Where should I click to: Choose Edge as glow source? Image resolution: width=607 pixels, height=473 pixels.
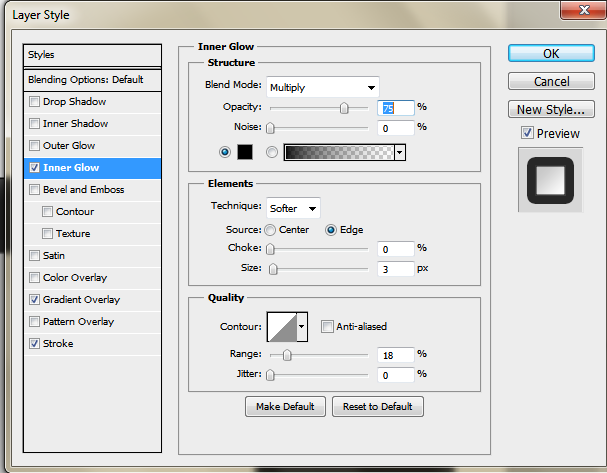click(331, 230)
